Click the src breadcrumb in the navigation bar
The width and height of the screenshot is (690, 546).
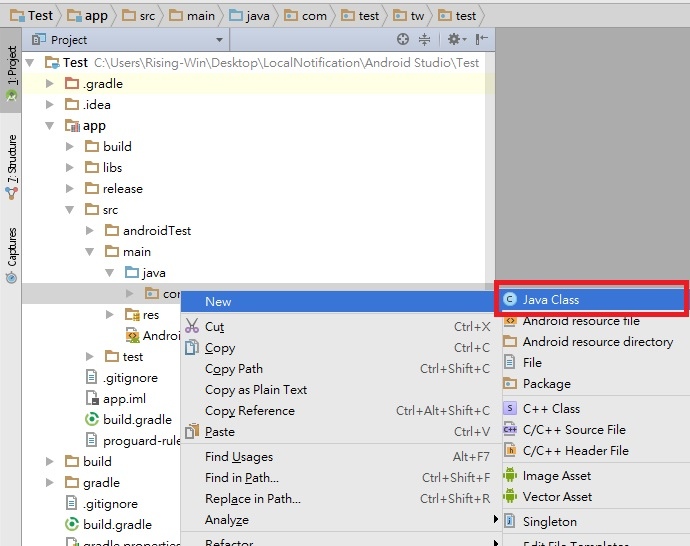coord(138,16)
